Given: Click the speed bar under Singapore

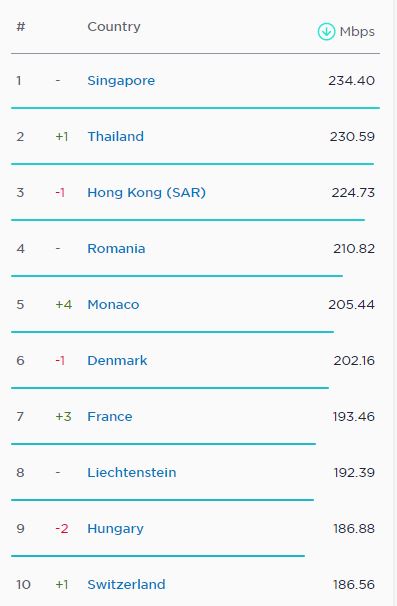Looking at the screenshot, I should (x=195, y=108).
